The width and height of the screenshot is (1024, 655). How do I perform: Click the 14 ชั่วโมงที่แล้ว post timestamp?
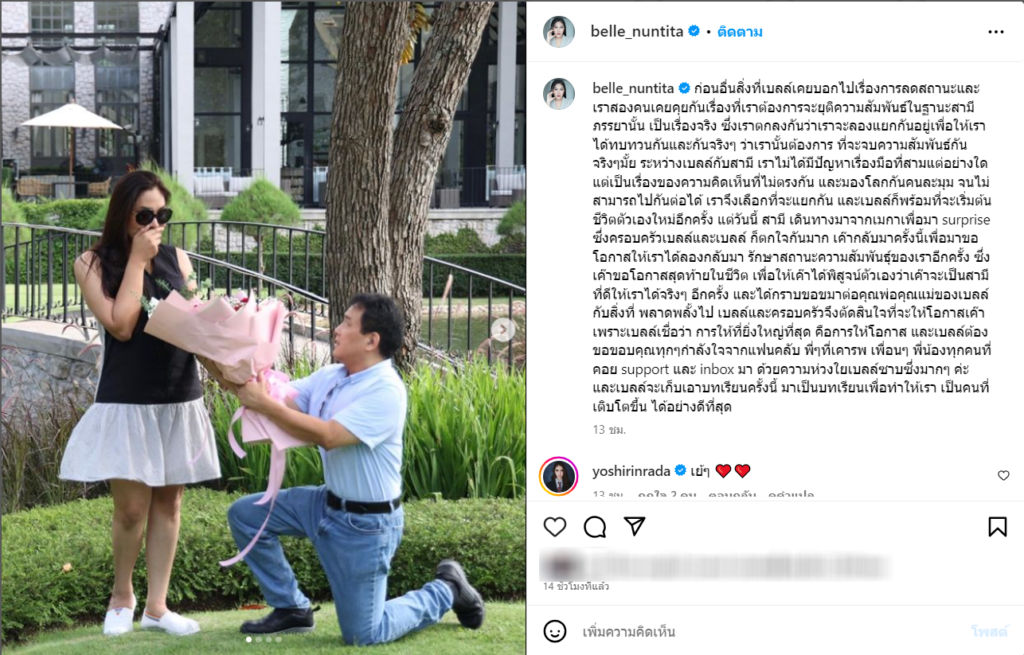tap(576, 586)
